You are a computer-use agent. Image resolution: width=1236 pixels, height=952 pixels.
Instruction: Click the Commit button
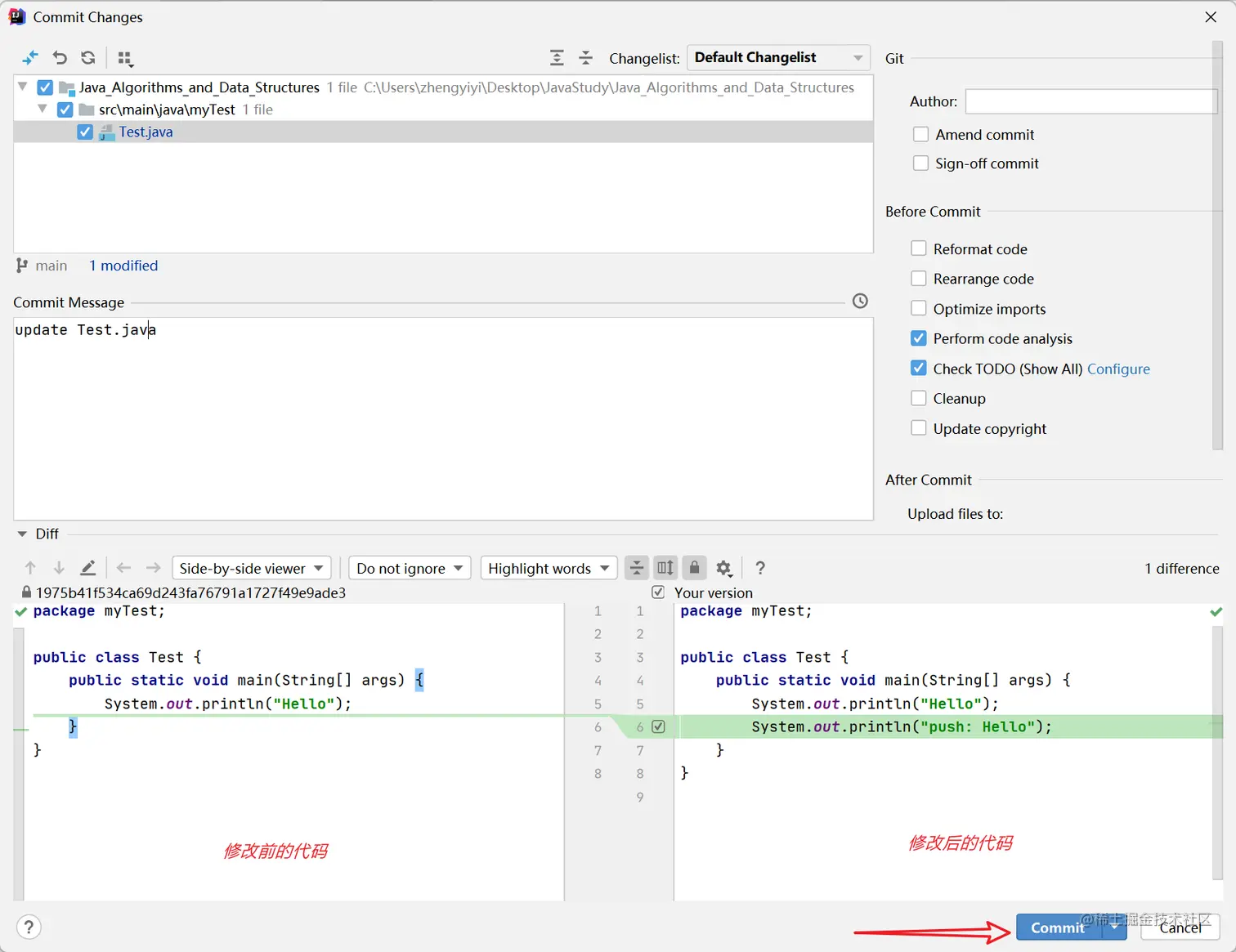(x=1059, y=927)
